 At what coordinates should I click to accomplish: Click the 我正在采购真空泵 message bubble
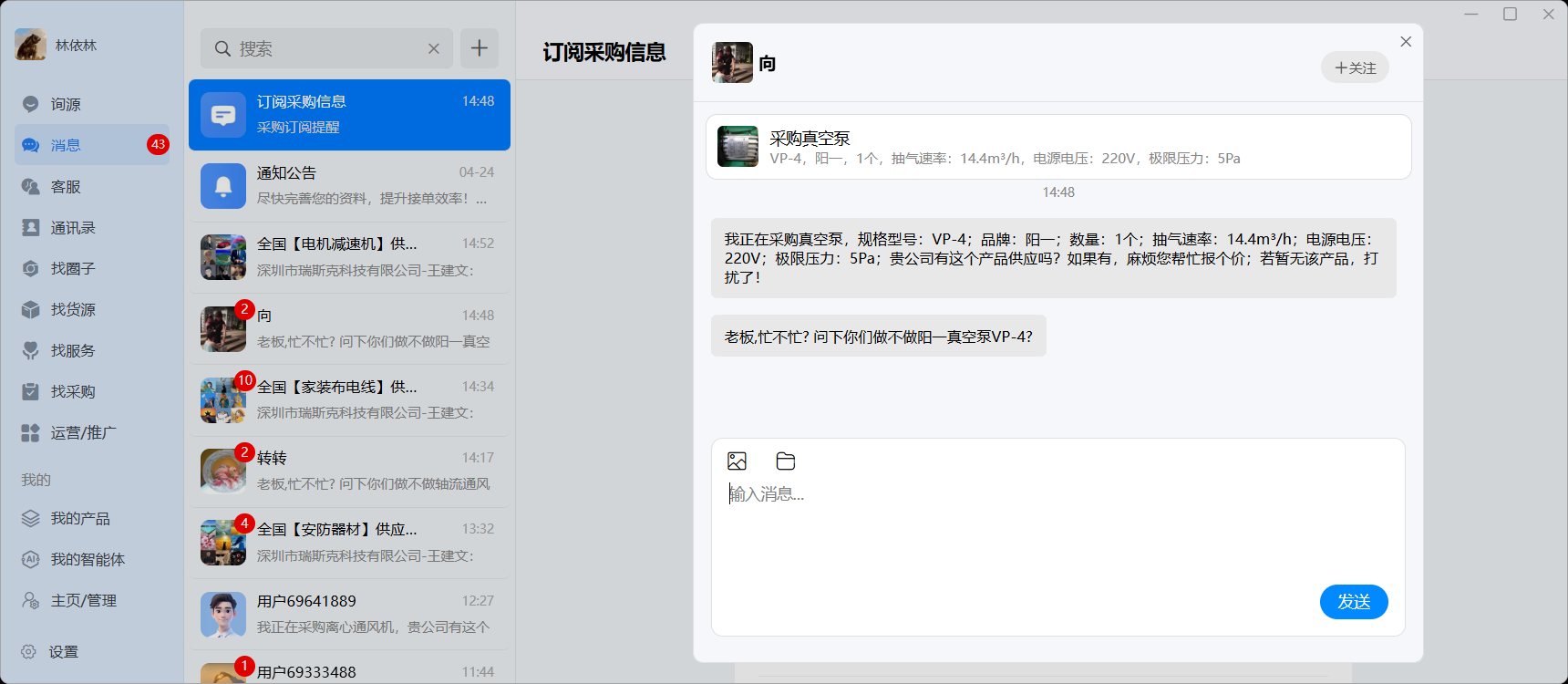tap(1054, 258)
